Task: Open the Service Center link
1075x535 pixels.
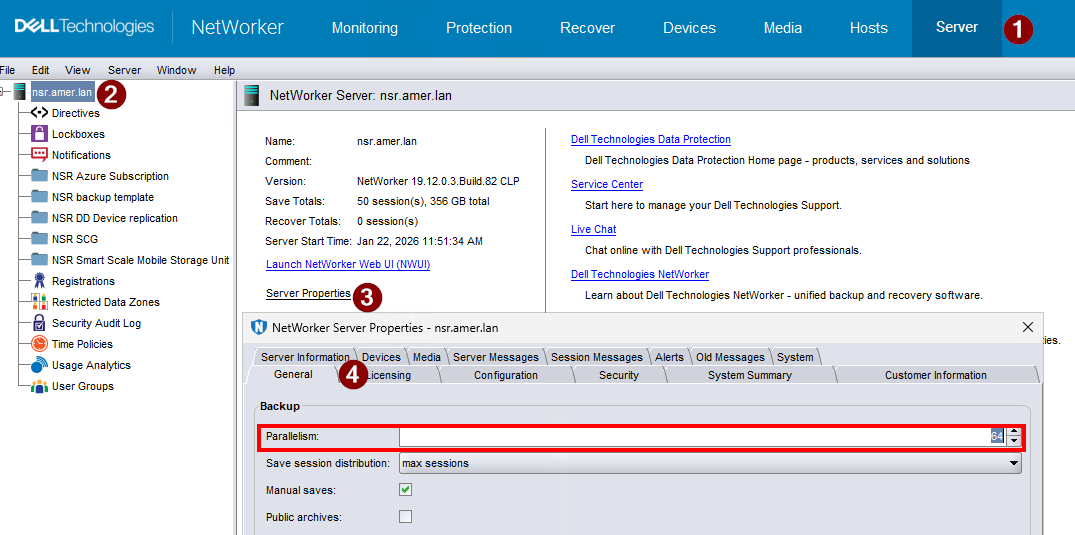Action: [x=607, y=185]
